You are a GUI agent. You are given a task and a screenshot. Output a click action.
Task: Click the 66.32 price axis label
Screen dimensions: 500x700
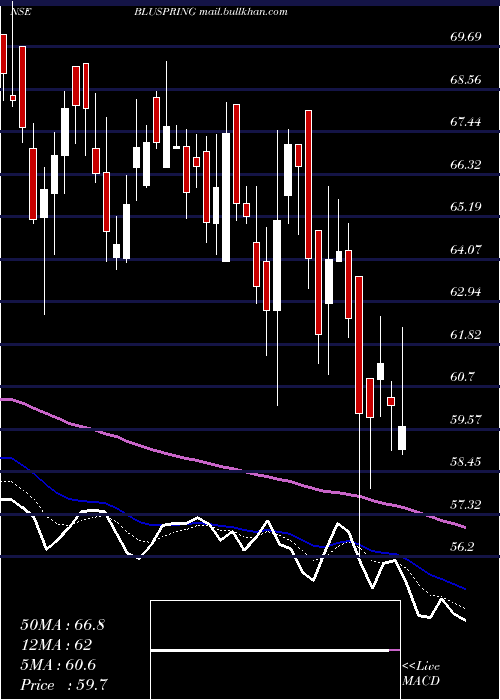click(465, 165)
